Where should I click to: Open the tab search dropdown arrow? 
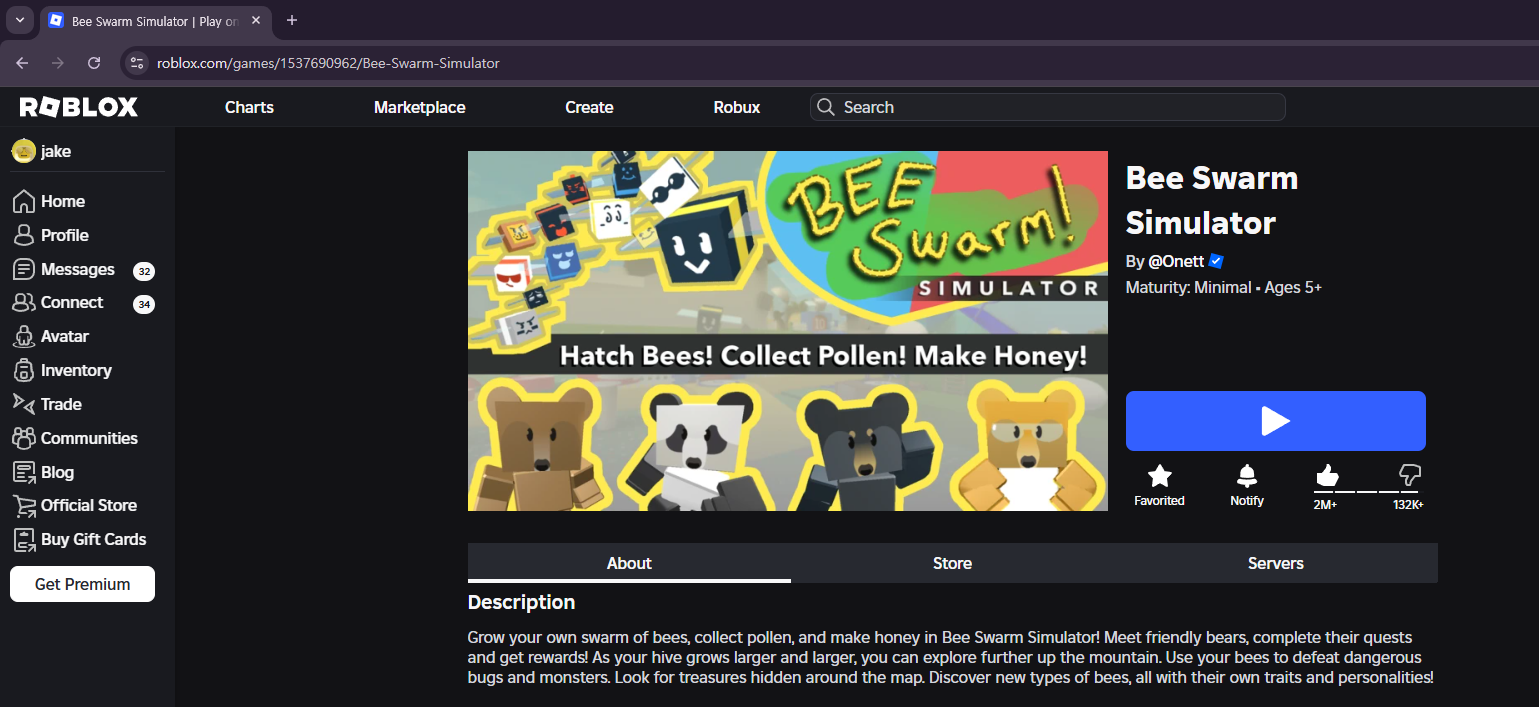[19, 20]
